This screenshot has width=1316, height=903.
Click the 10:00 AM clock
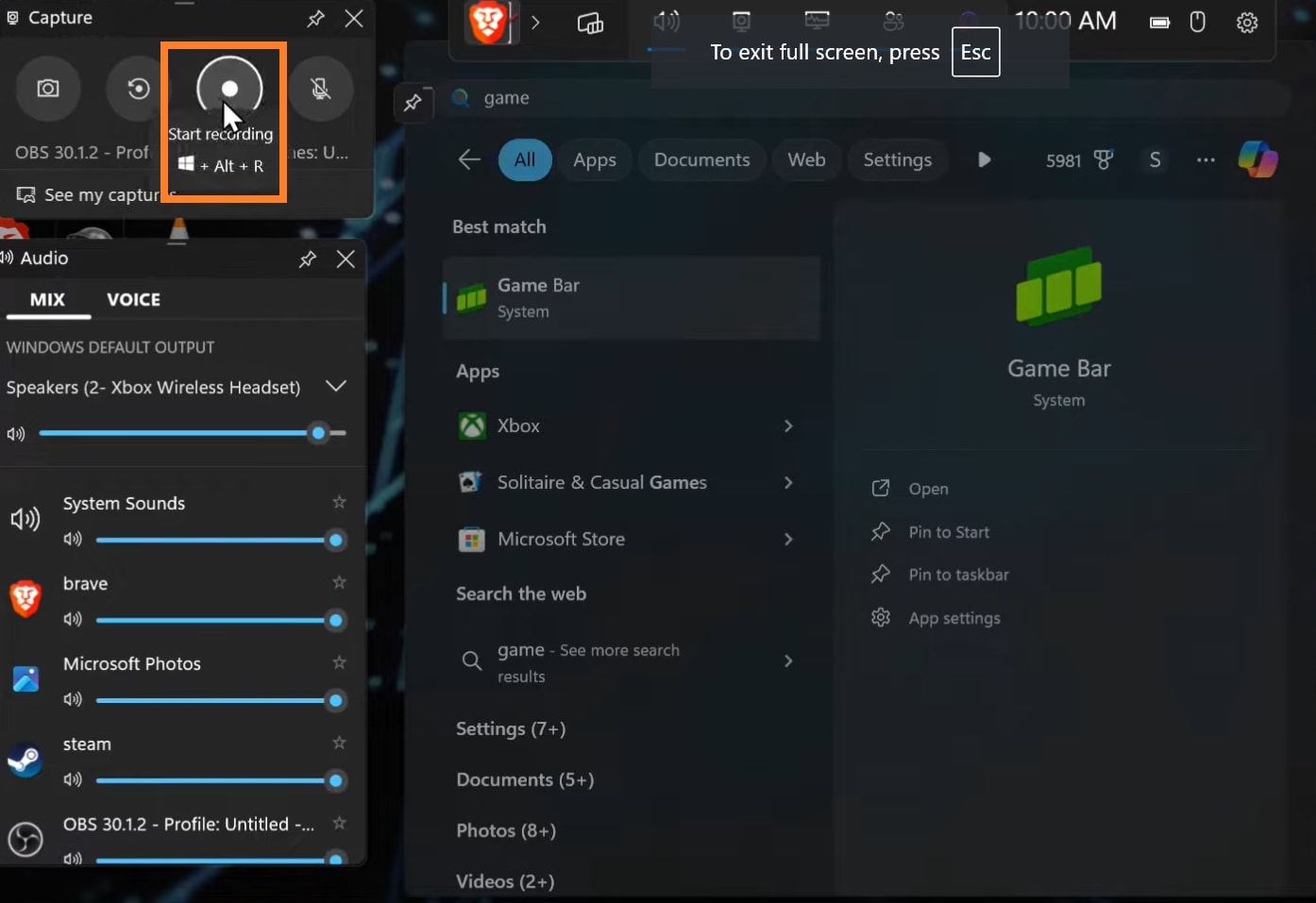point(1066,21)
